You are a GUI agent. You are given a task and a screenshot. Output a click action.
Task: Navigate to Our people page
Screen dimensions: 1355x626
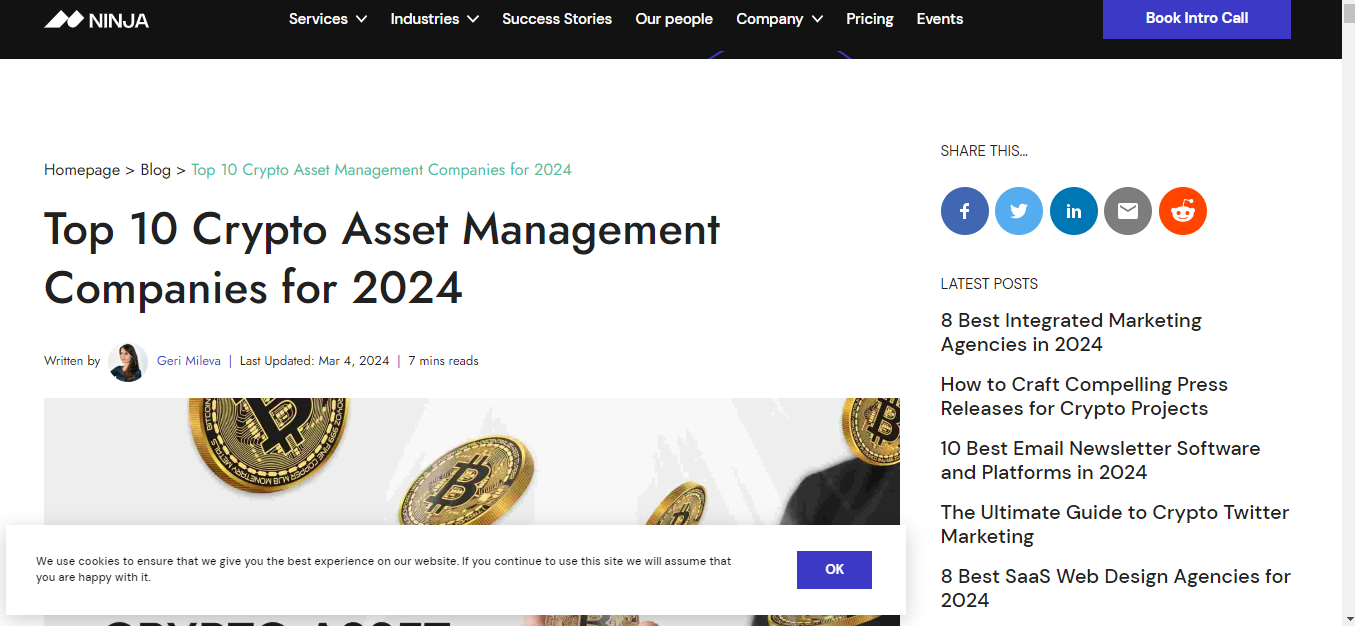click(674, 19)
